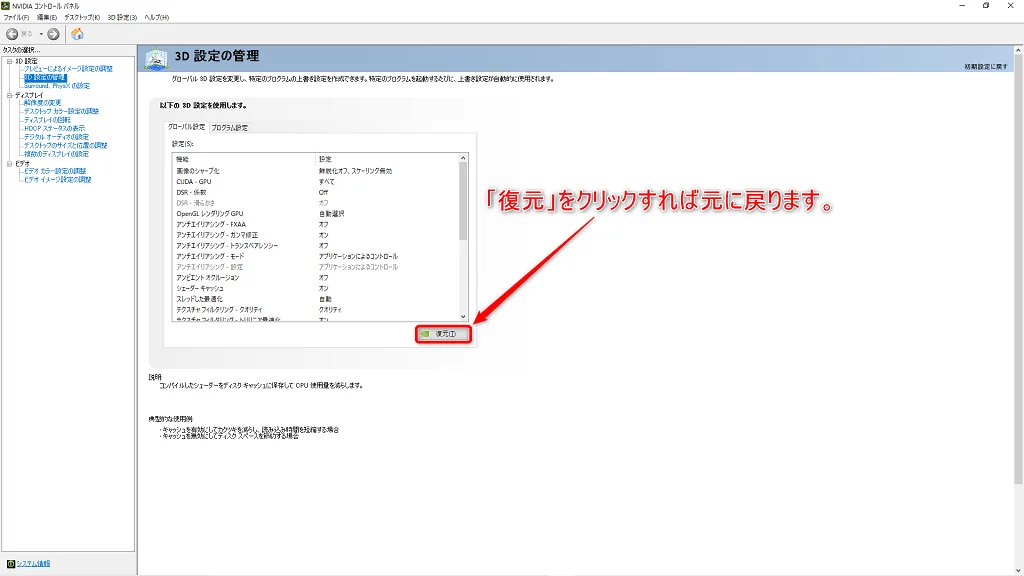The image size is (1024, 576).
Task: Select the アンチエイリアシング - FXAA row
Action: pyautogui.click(x=316, y=225)
